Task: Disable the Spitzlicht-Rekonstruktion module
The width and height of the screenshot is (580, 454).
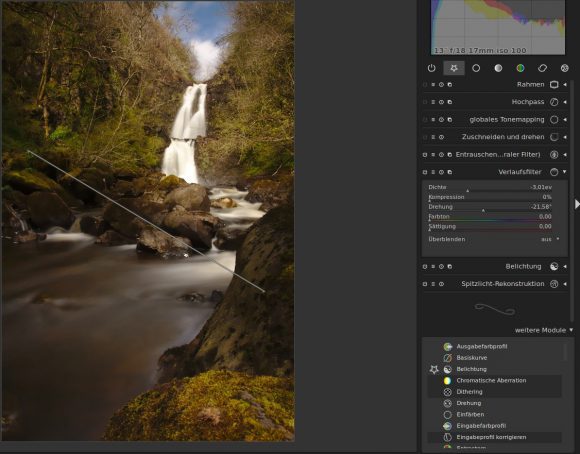Action: (x=425, y=284)
